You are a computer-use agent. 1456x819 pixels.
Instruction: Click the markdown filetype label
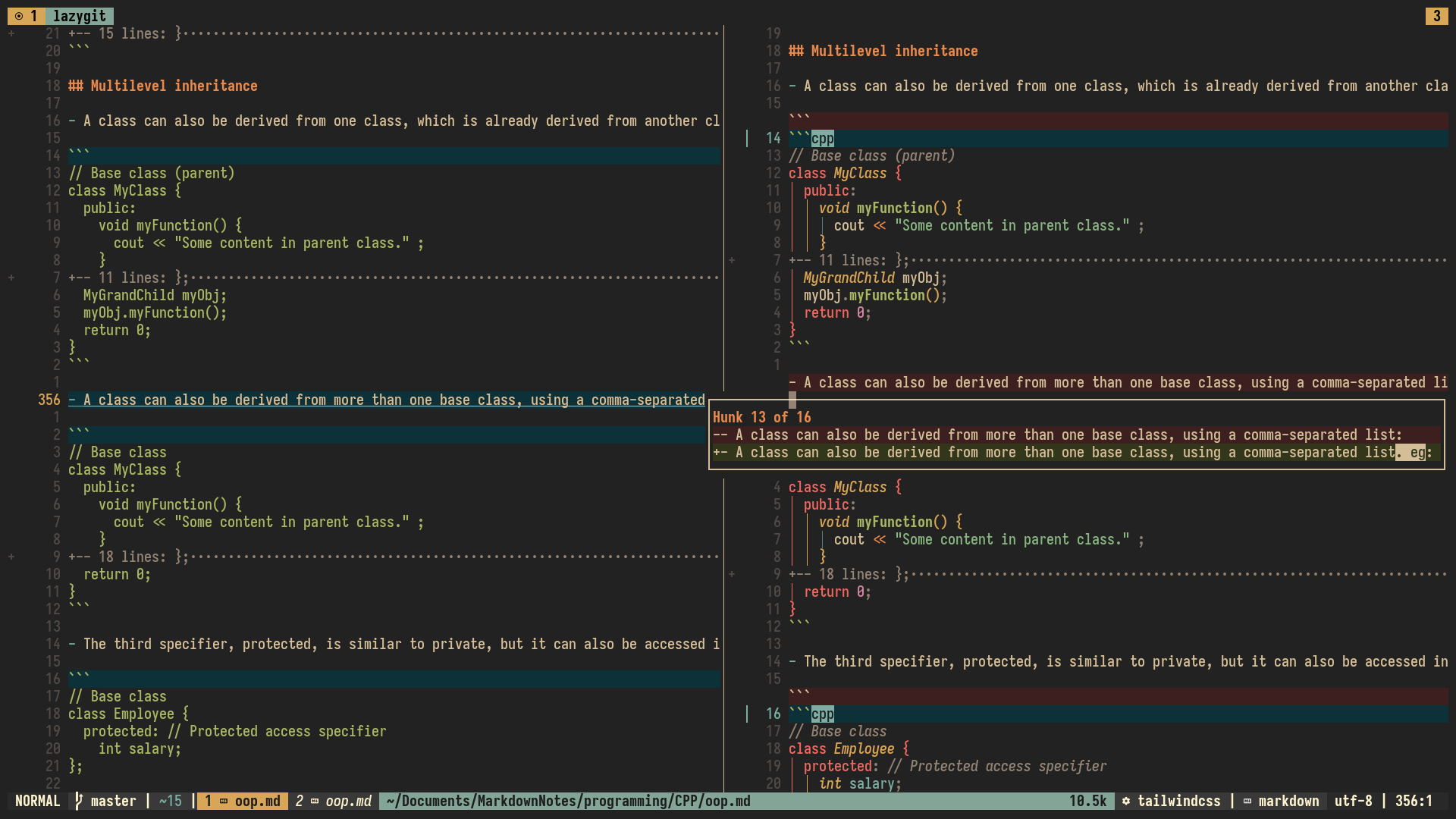point(1289,801)
